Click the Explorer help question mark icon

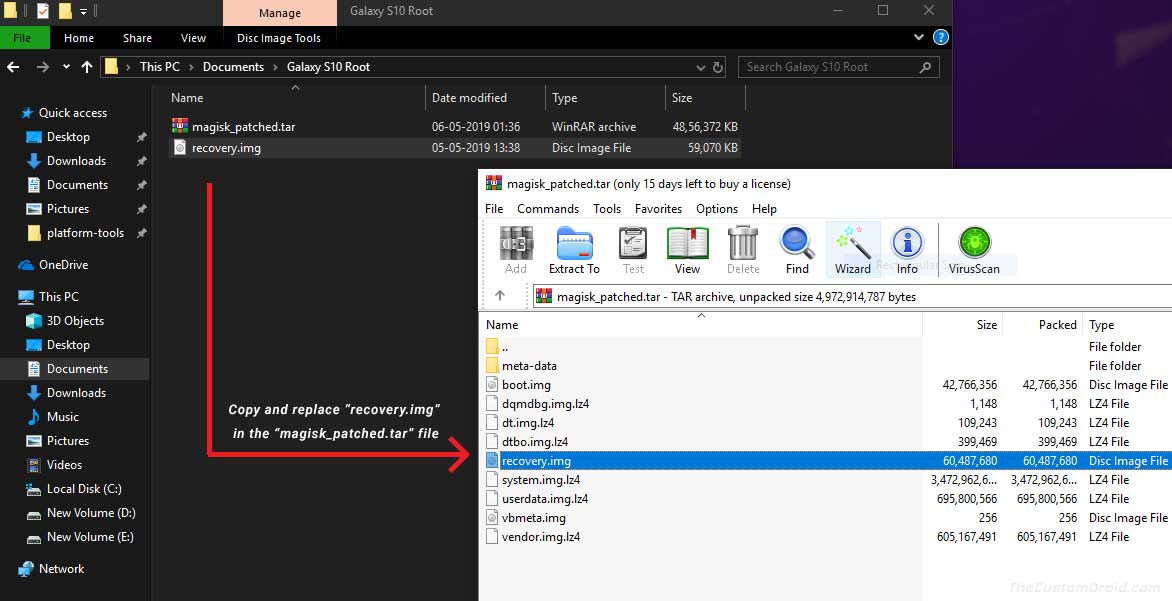tap(941, 37)
